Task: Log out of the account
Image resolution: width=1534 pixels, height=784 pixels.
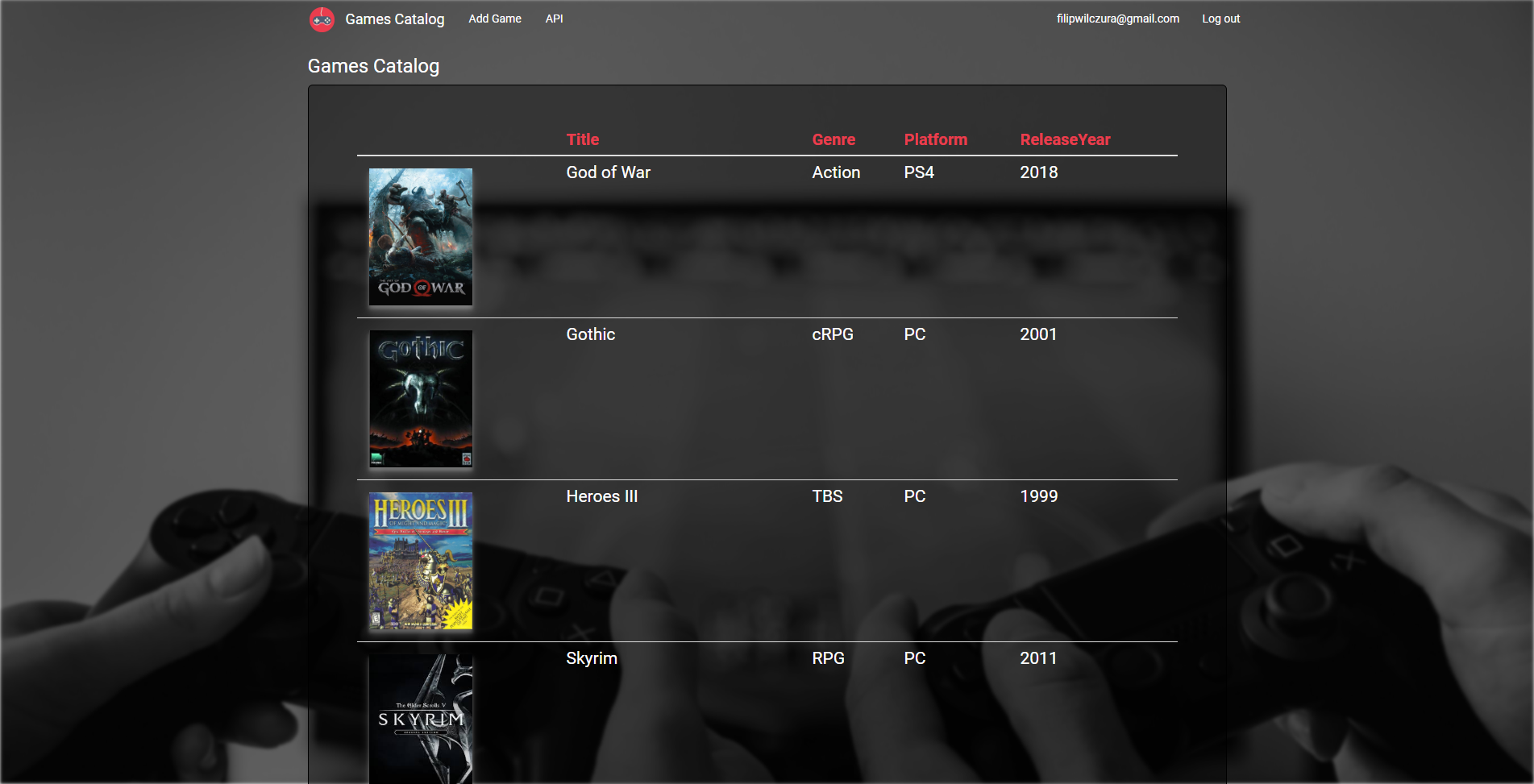Action: 1220,19
